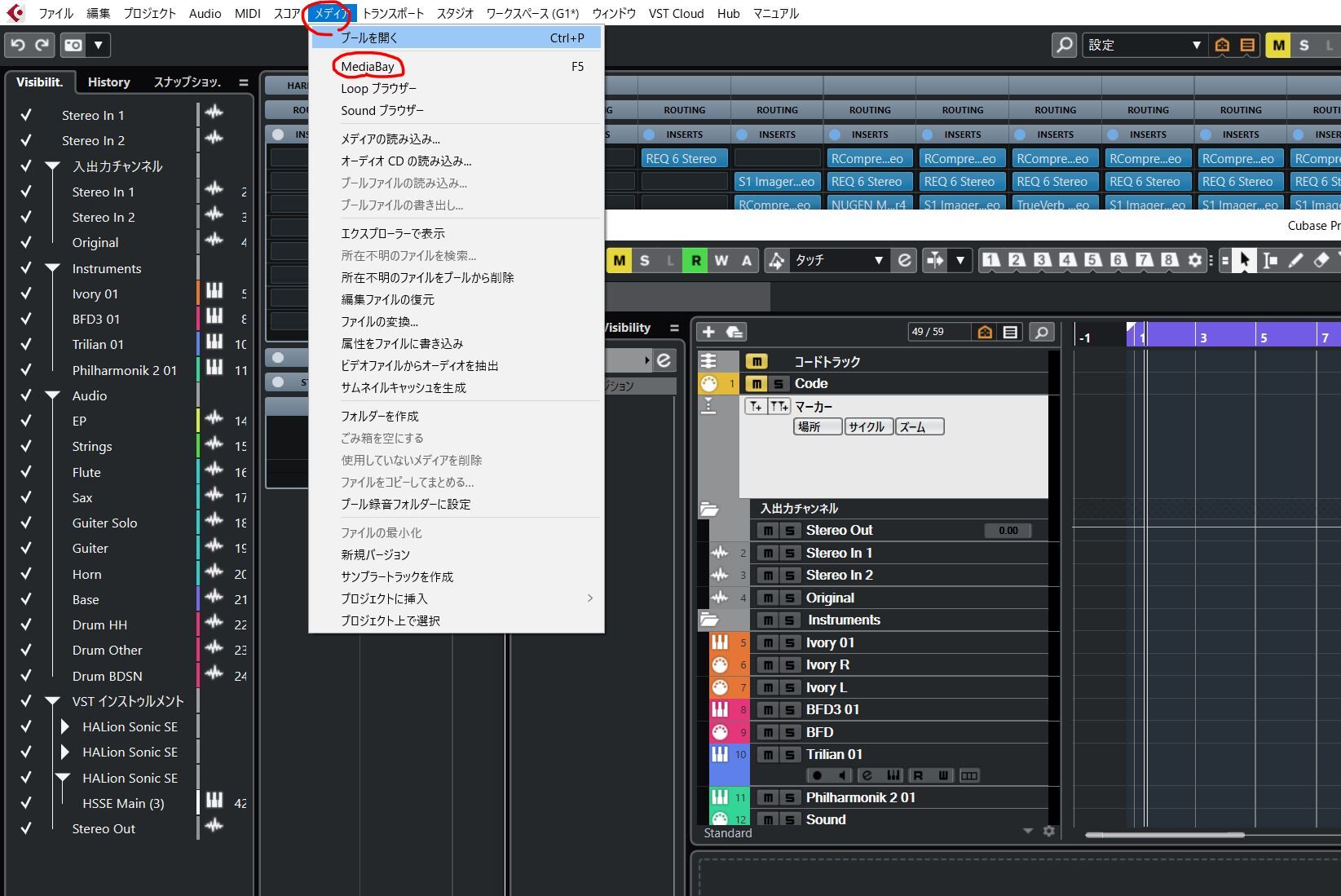Select Guiter Solo in the visibility list
Screen dimensions: 1341x896
click(x=104, y=523)
